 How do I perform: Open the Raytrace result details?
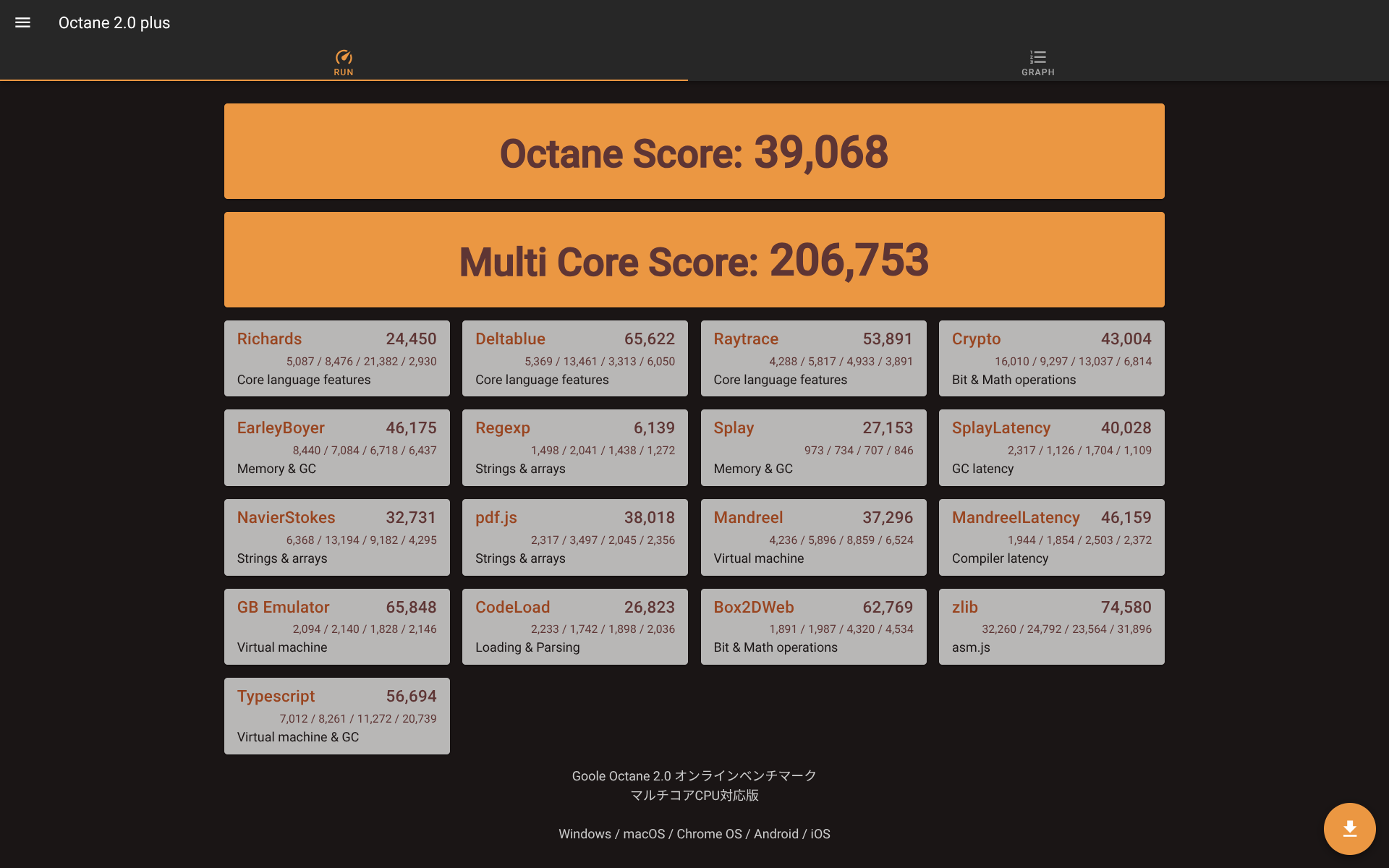(813, 358)
